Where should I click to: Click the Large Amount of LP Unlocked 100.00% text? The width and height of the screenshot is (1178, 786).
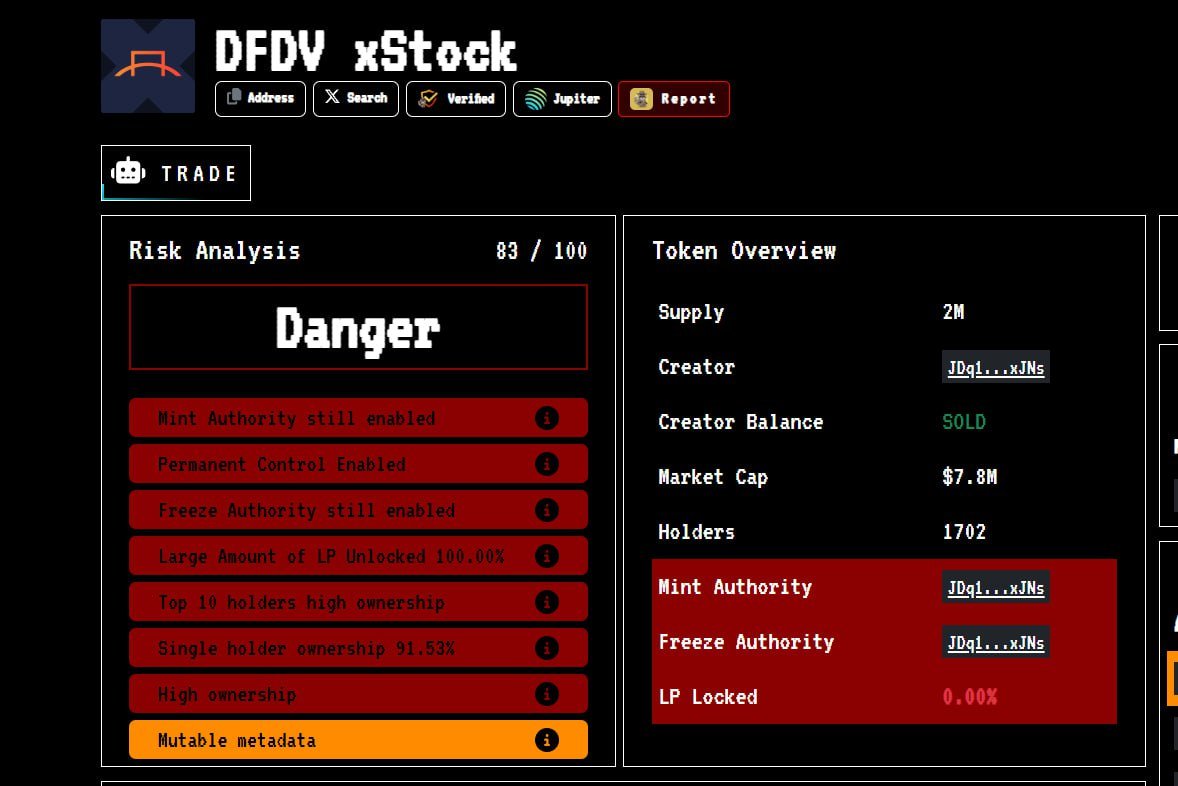click(331, 557)
